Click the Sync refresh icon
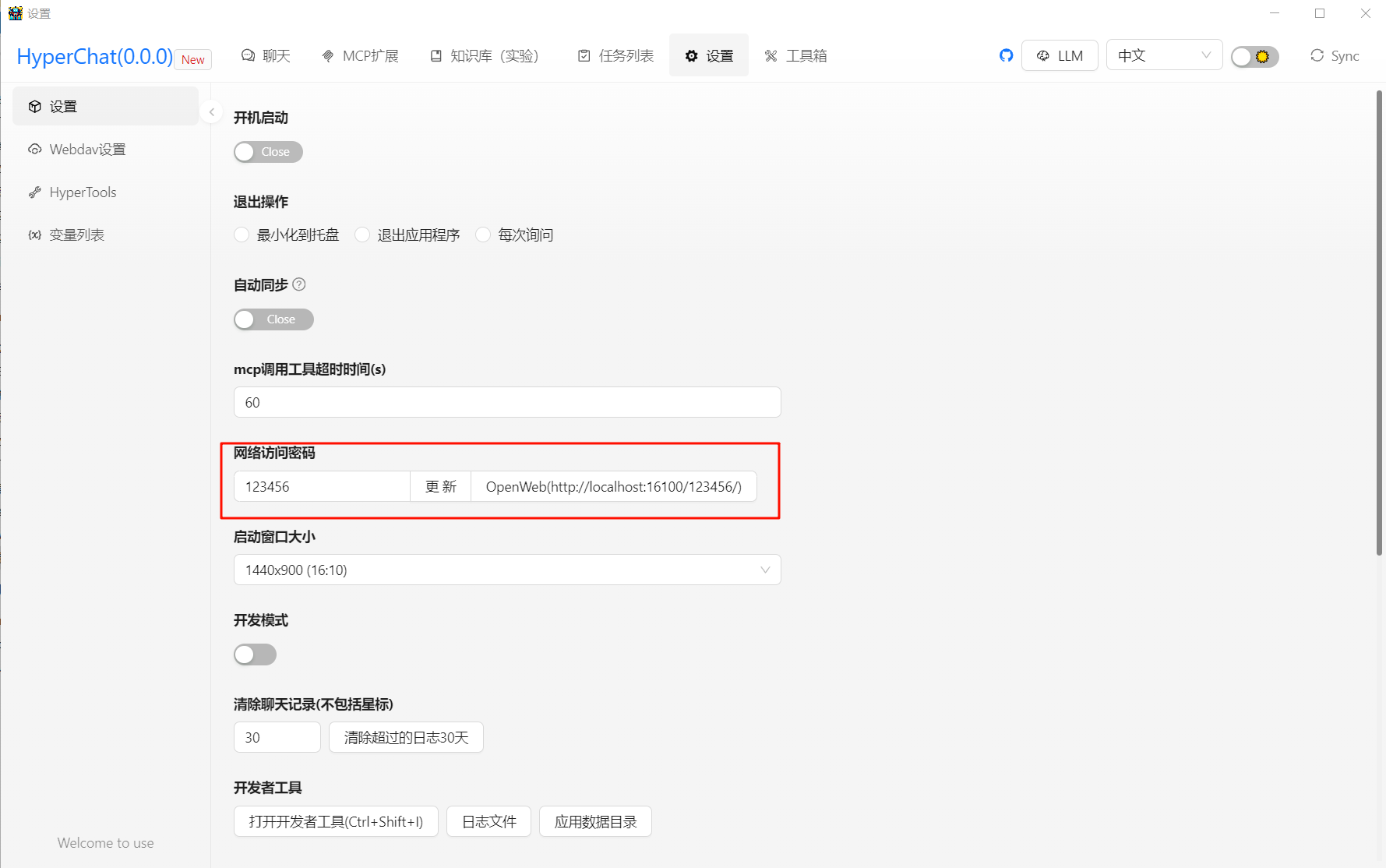The width and height of the screenshot is (1386, 868). coord(1317,55)
